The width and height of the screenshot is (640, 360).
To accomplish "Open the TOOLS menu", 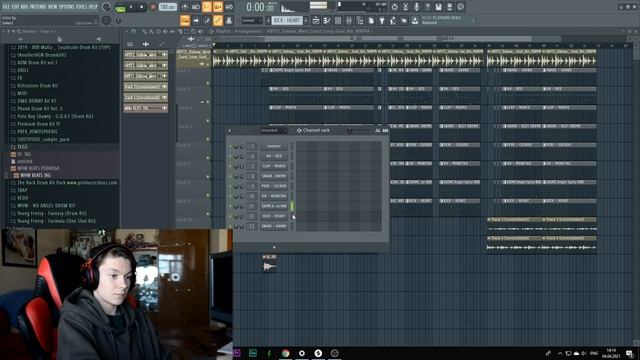I will (x=82, y=7).
